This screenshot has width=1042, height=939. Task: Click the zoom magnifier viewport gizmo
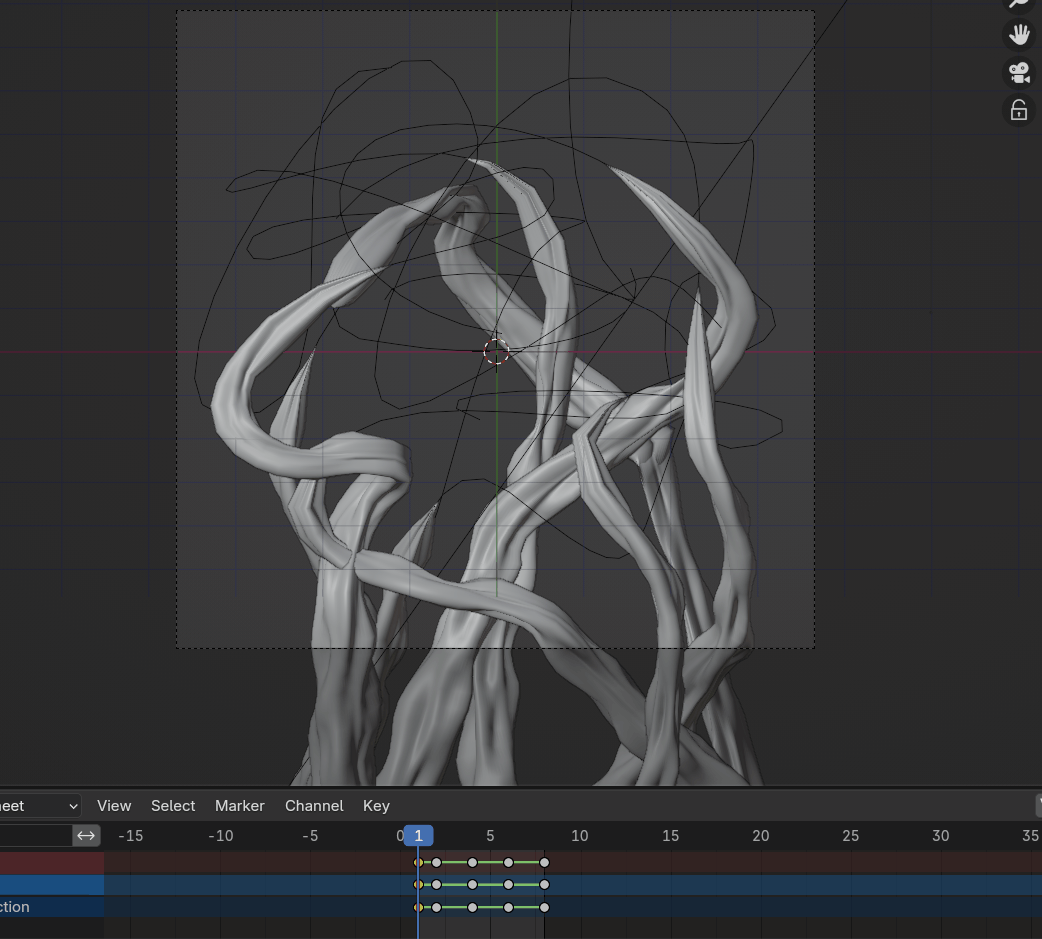[1018, 4]
